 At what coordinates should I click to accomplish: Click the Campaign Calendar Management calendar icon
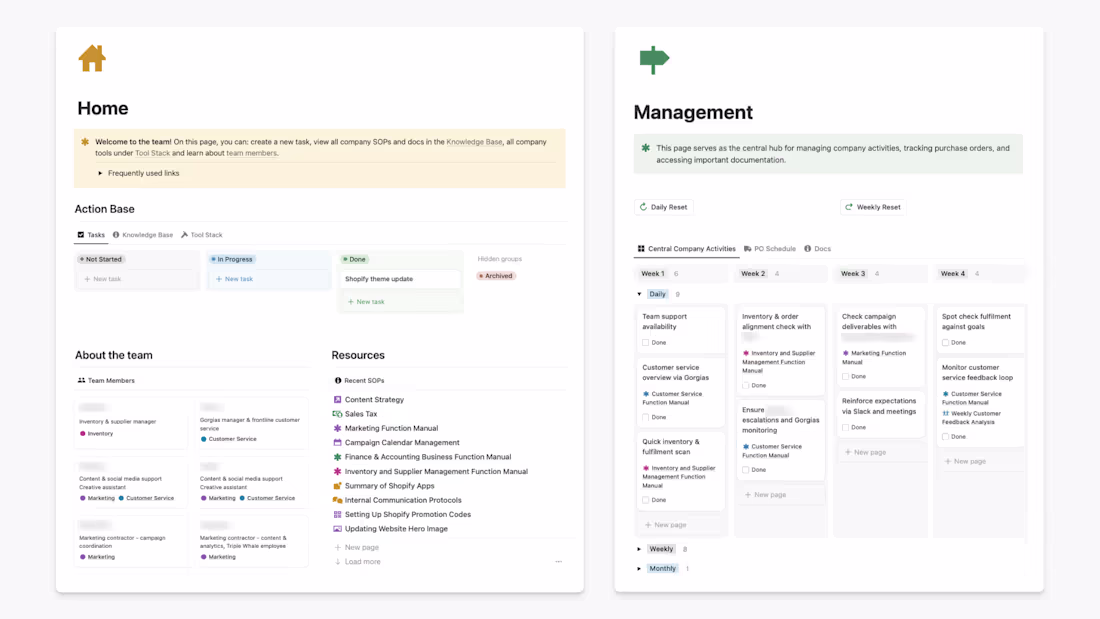pos(337,443)
